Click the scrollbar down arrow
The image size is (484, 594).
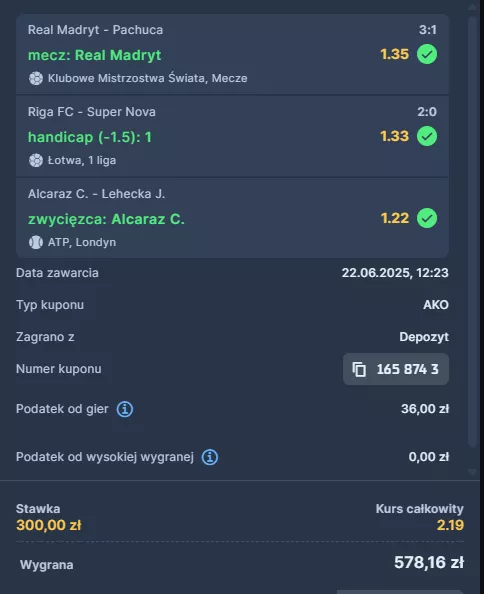(472, 472)
